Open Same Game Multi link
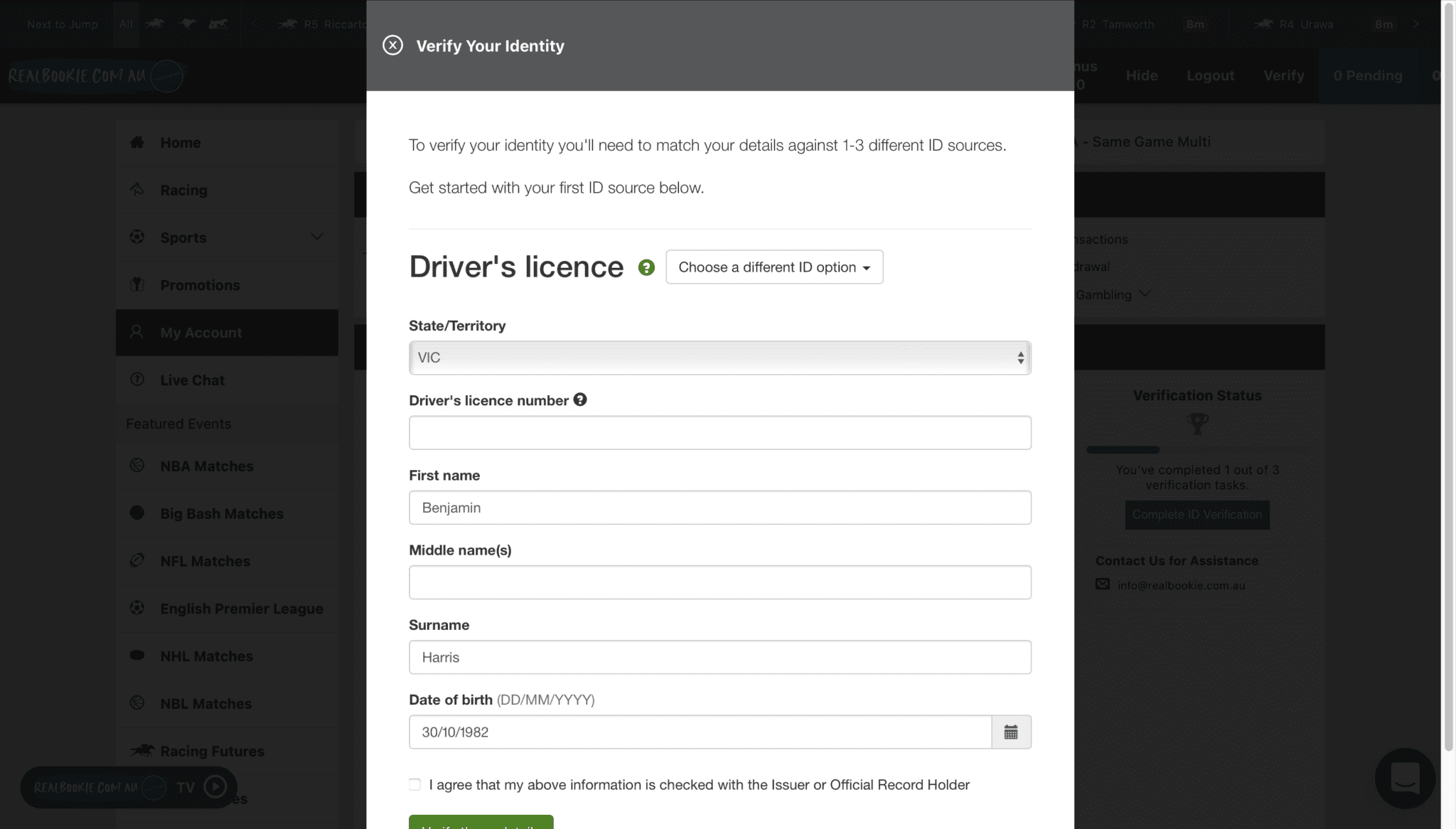1456x829 pixels. tap(1151, 141)
